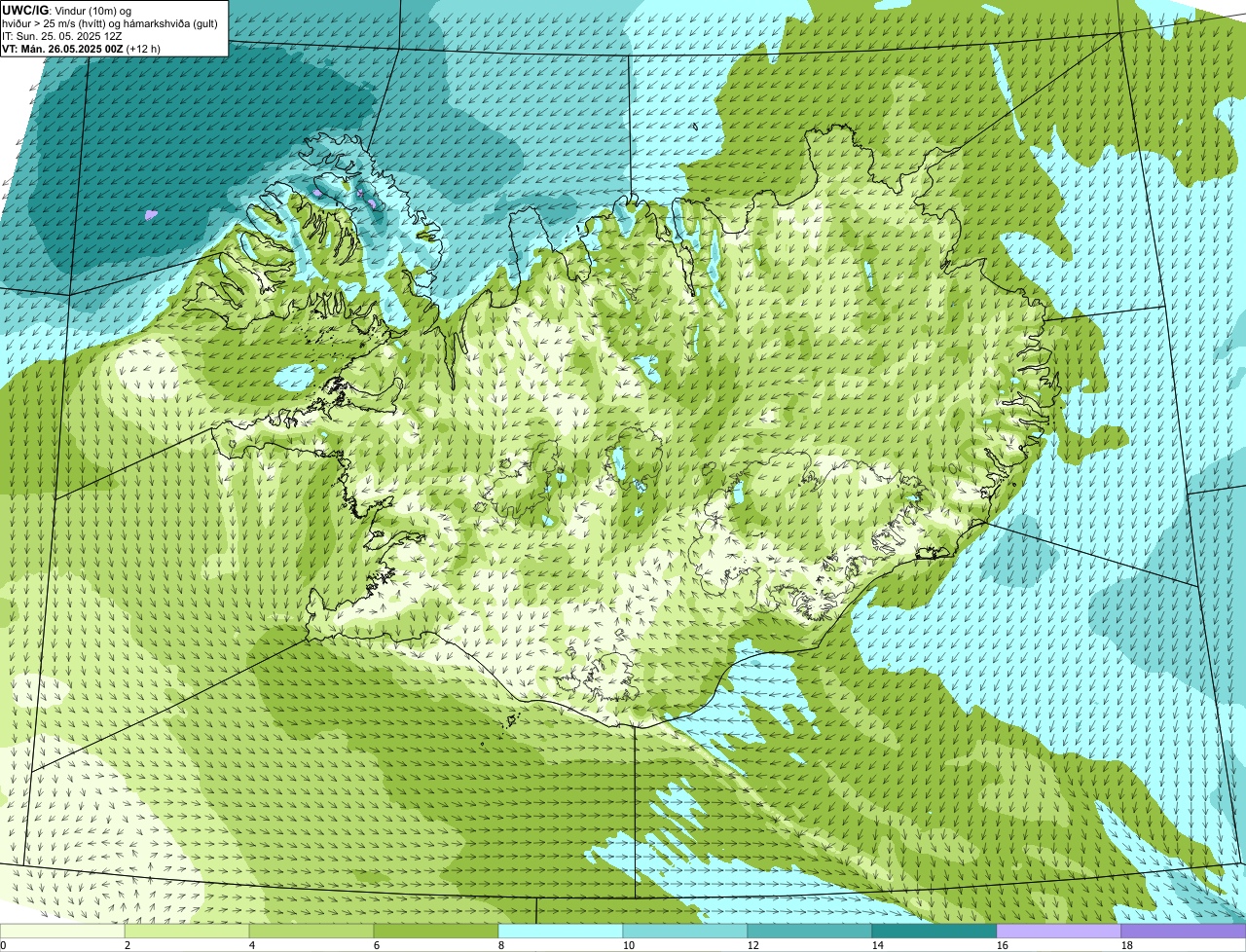Image resolution: width=1246 pixels, height=952 pixels.
Task: Pick the 10–12 turquoise legend swatch
Action: tap(685, 932)
